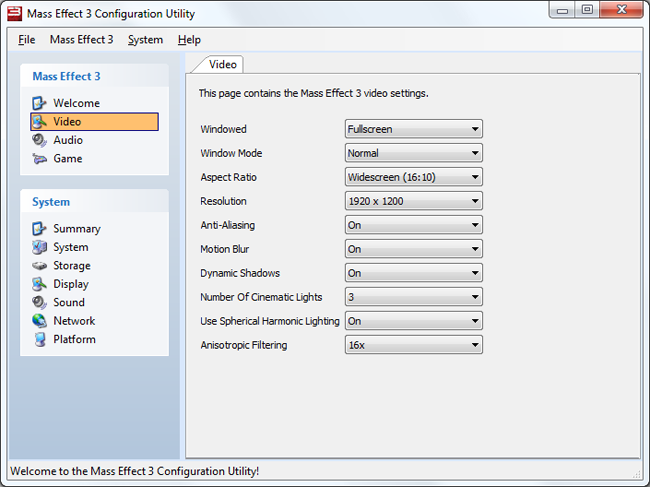
Task: Click the Video monitor icon in sidebar
Action: pyautogui.click(x=39, y=122)
